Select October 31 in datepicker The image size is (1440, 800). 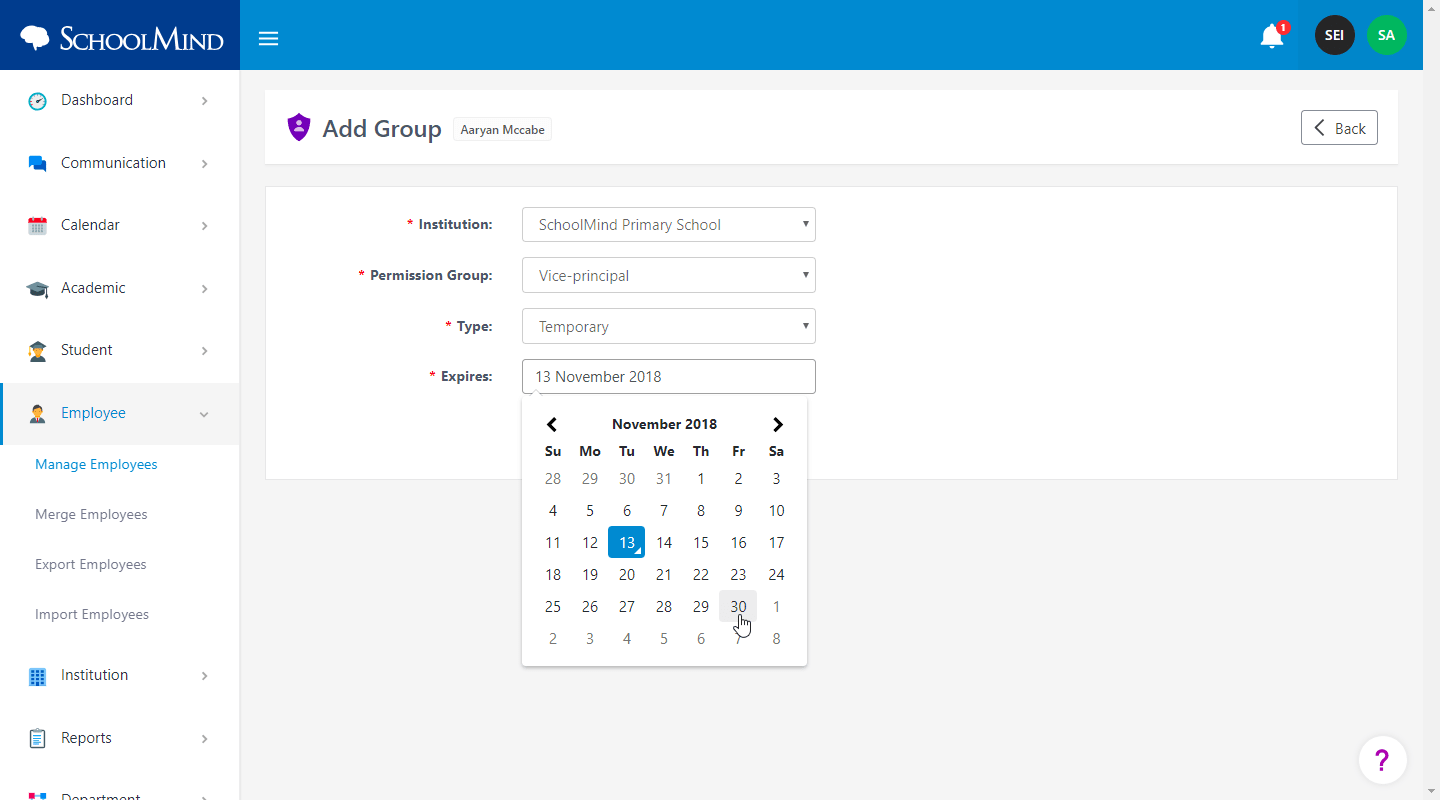(664, 478)
